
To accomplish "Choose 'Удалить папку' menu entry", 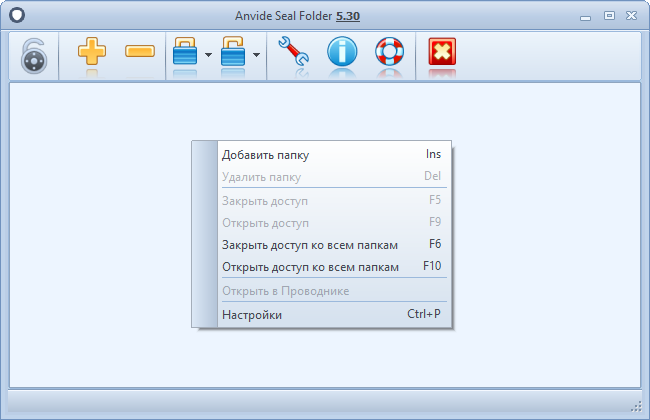I will [332, 177].
